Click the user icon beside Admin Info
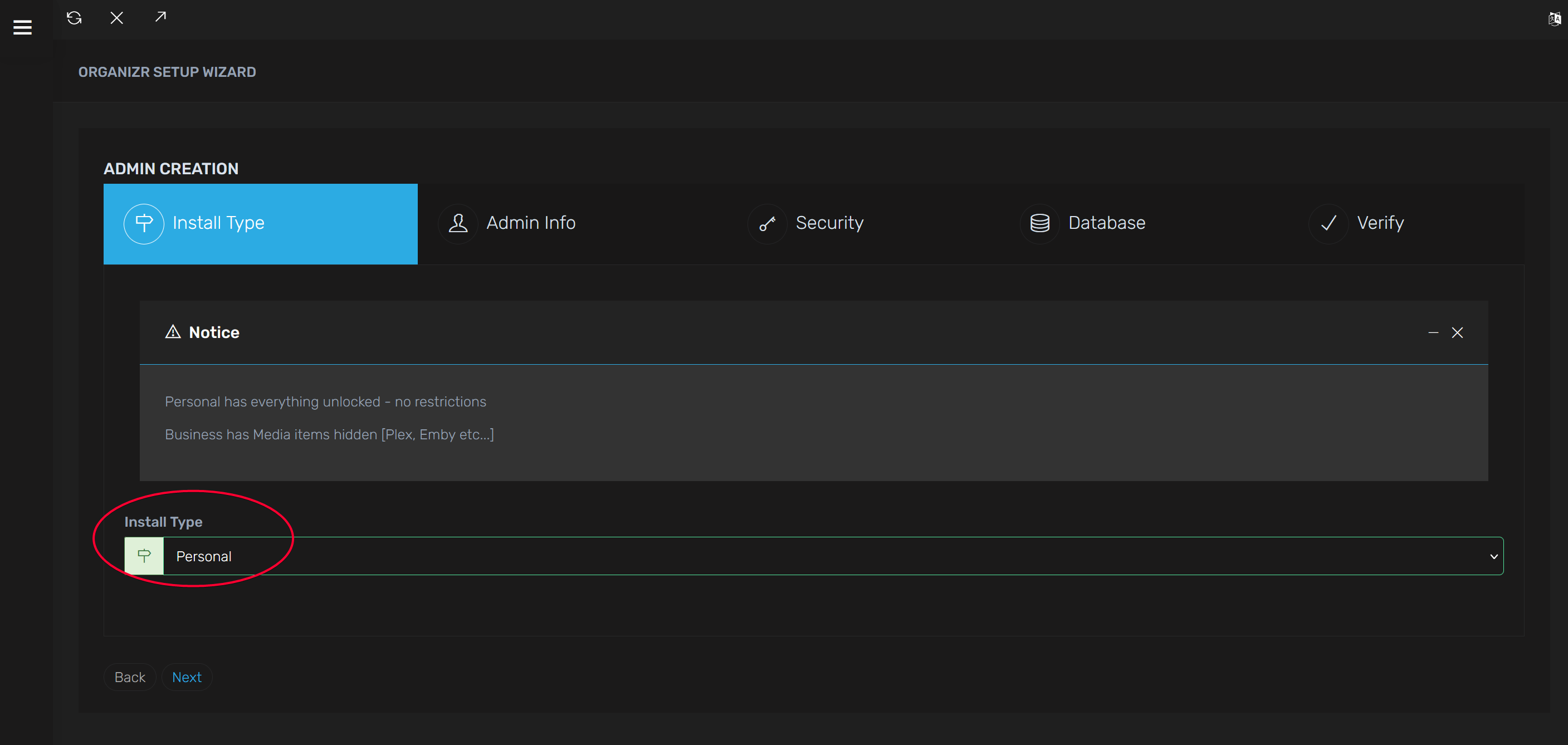The image size is (1568, 745). click(x=458, y=223)
